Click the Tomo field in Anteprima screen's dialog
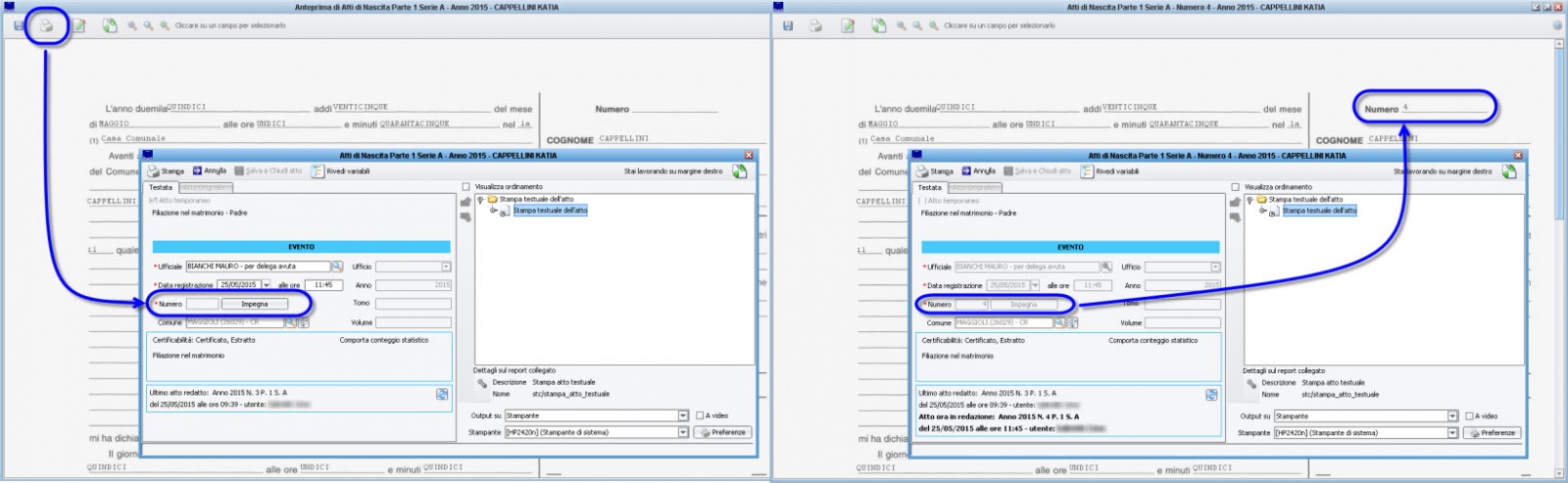The height and width of the screenshot is (483, 1568). (414, 304)
